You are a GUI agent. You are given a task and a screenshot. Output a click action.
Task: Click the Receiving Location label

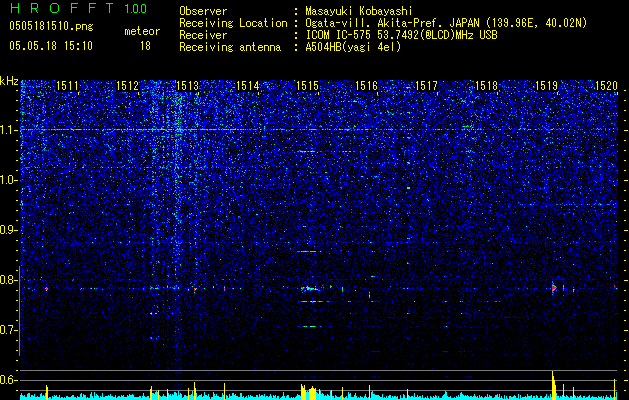click(x=233, y=24)
